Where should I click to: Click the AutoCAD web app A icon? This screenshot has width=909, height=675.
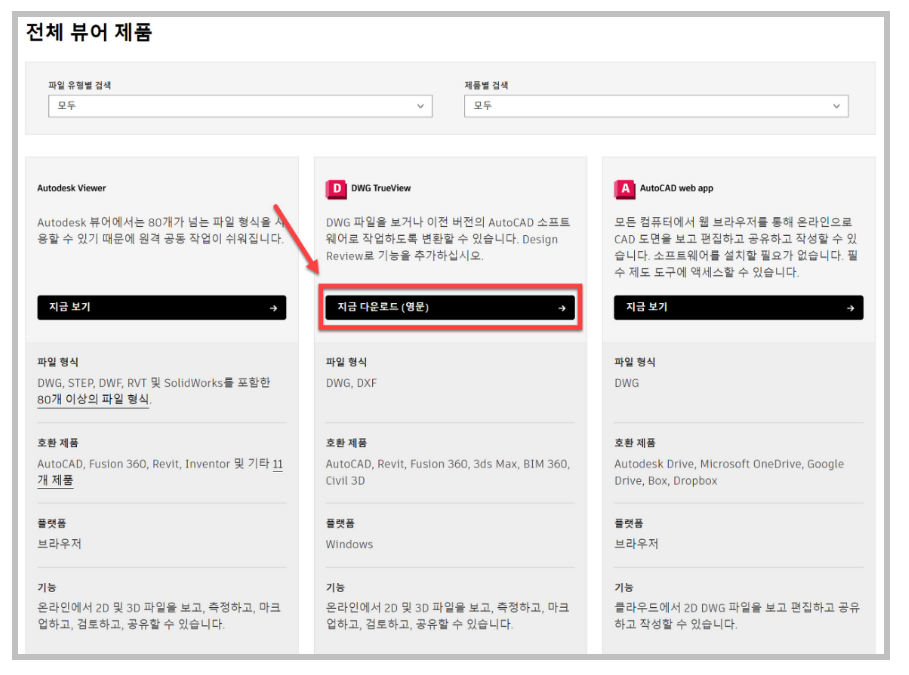[624, 189]
